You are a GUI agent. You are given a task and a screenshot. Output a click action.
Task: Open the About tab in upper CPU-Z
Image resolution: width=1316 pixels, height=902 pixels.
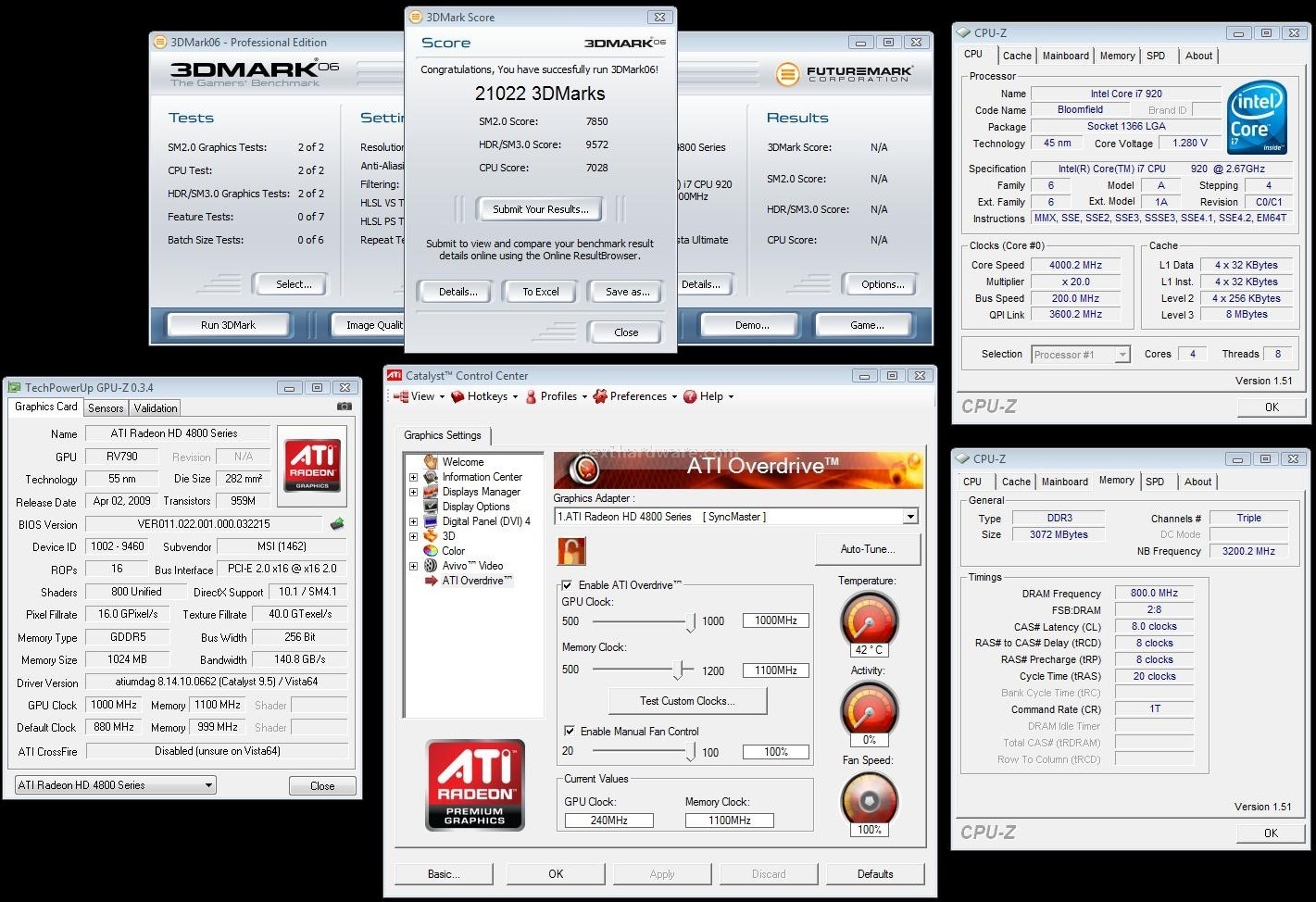click(x=1198, y=56)
